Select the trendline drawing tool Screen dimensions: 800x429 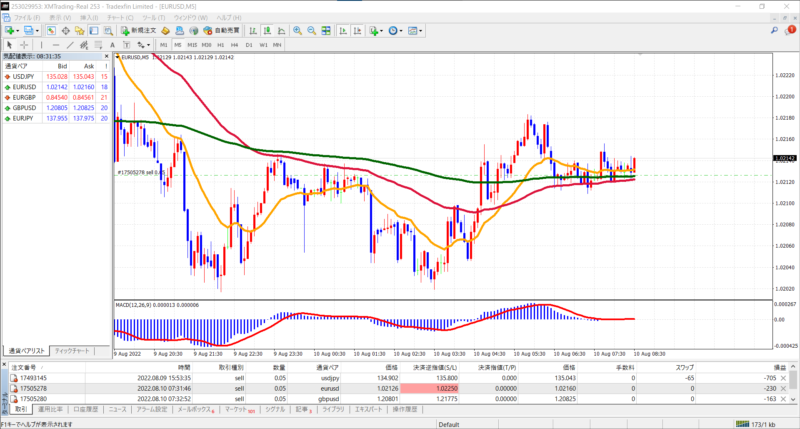(70, 45)
